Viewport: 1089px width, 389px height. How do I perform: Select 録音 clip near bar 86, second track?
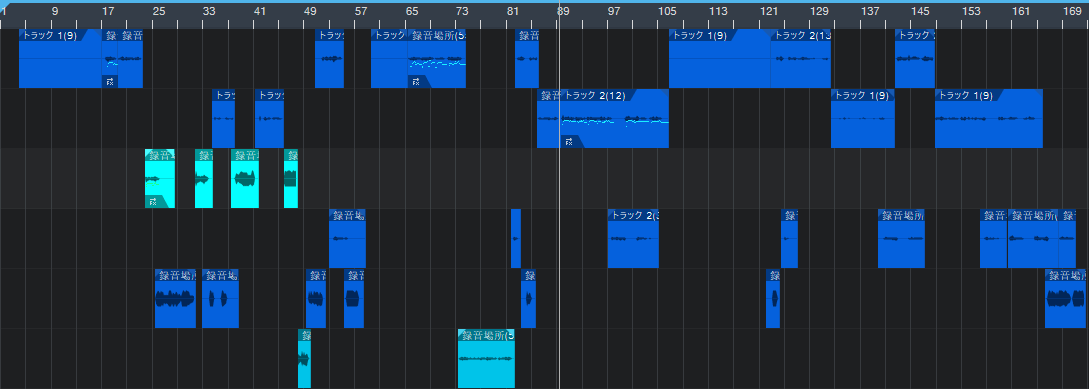coord(548,118)
